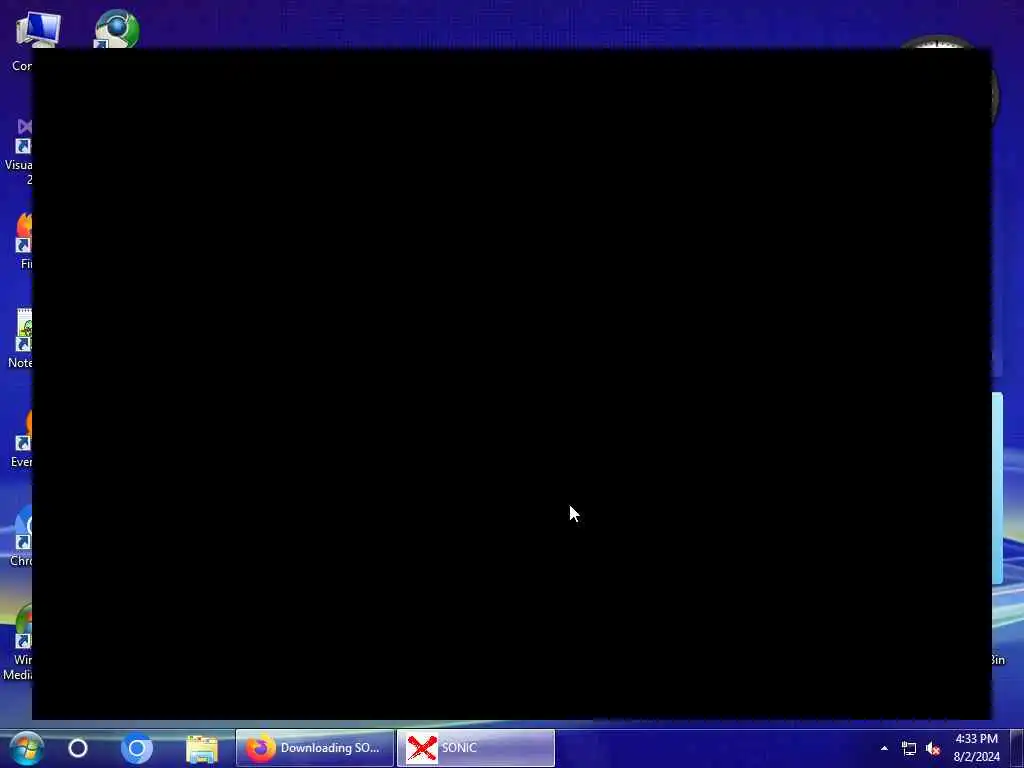Launch the blue circle browser in taskbar
The width and height of the screenshot is (1024, 768).
(136, 748)
